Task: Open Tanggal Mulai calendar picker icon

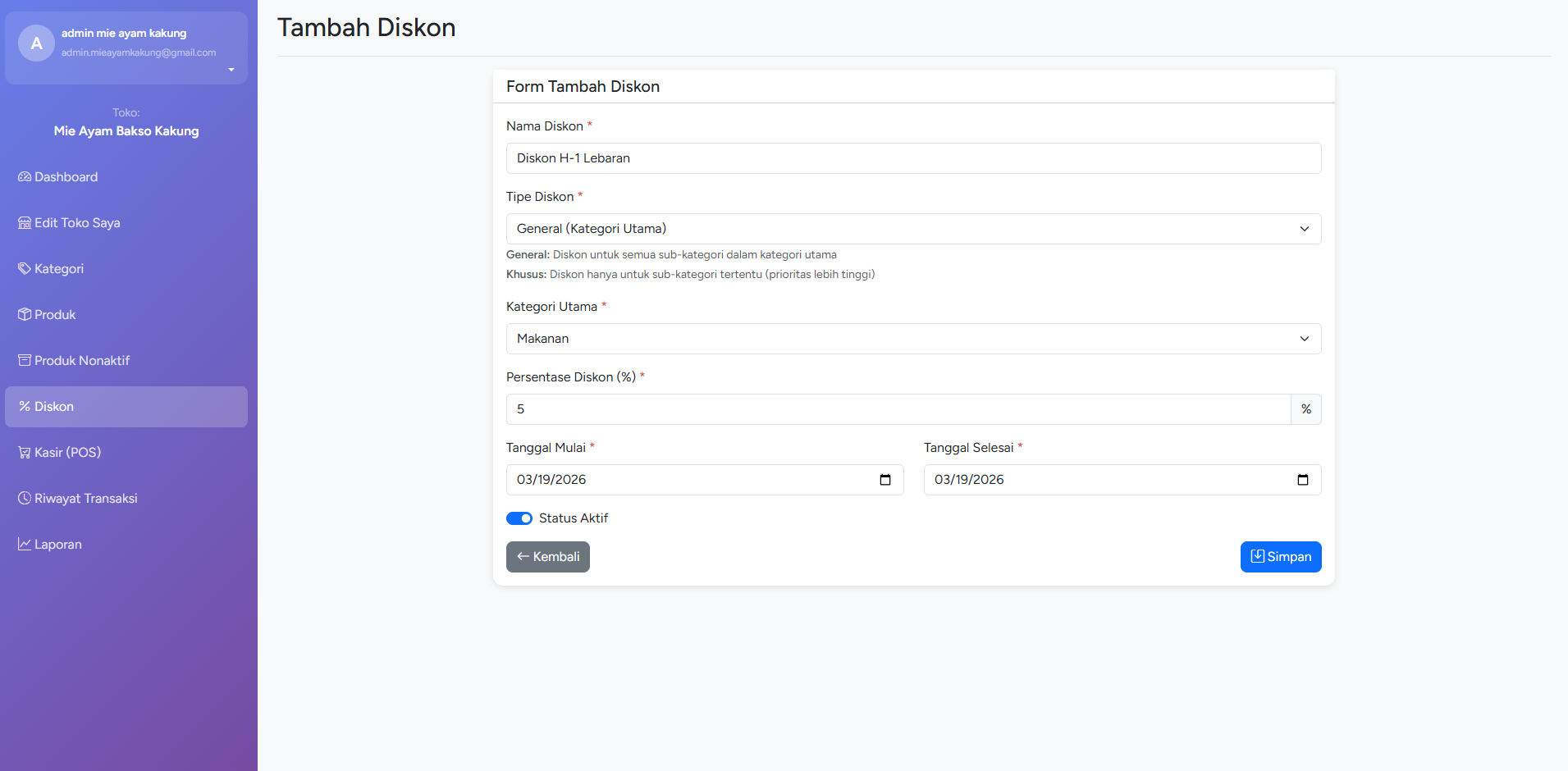Action: point(885,480)
